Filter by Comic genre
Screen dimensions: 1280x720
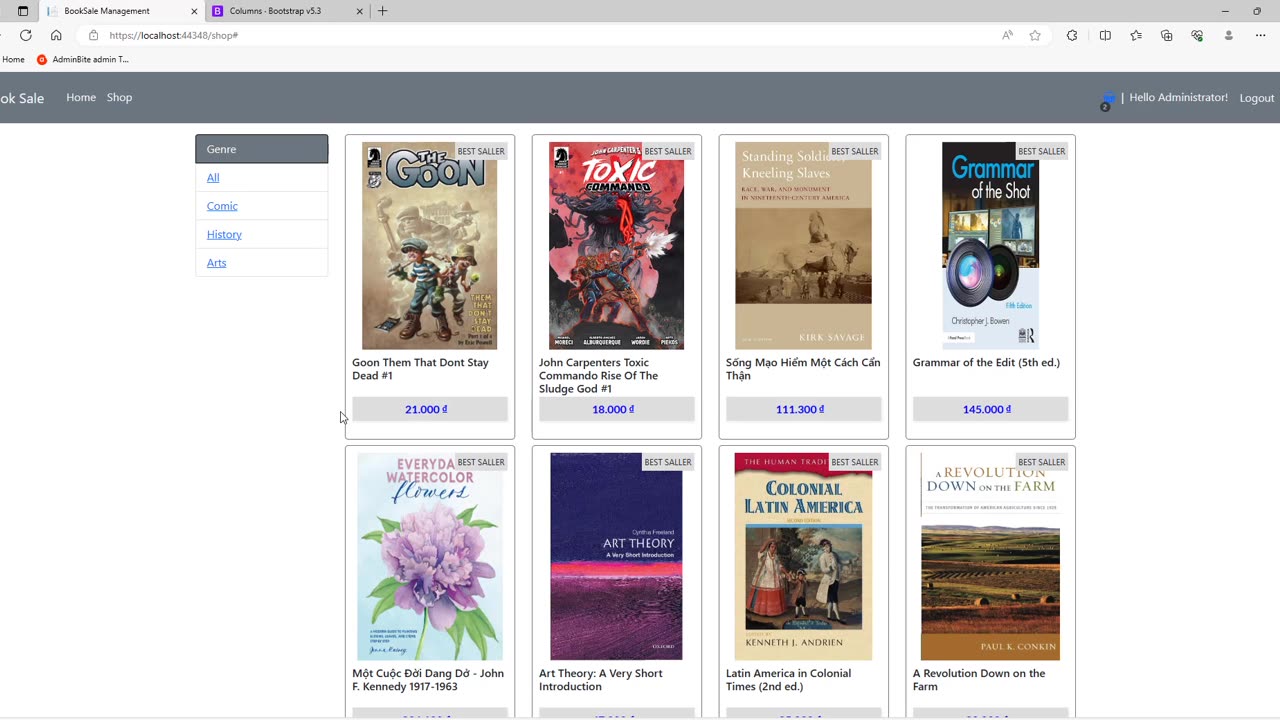point(222,206)
